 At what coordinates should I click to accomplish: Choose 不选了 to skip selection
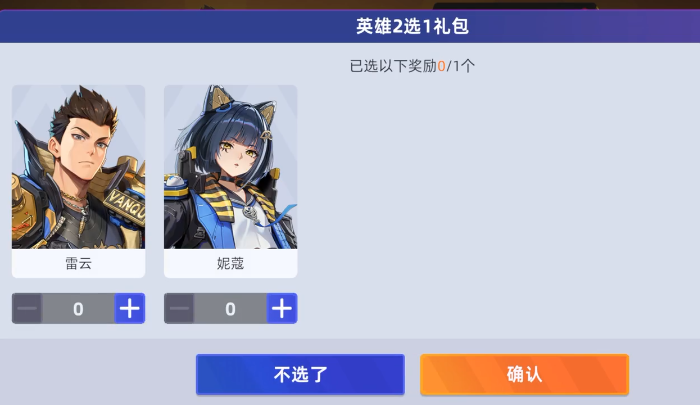coord(300,374)
